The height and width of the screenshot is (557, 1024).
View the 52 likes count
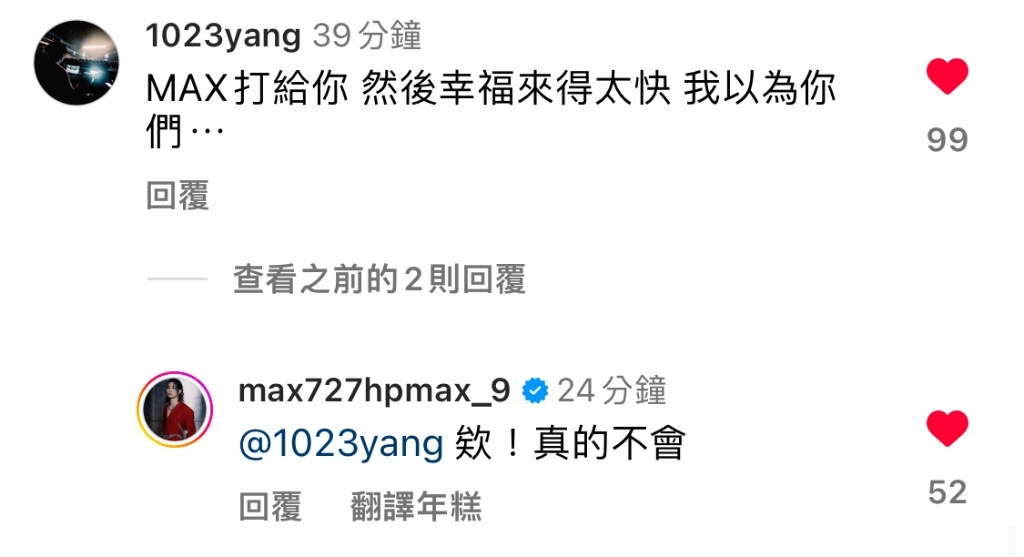tap(947, 492)
